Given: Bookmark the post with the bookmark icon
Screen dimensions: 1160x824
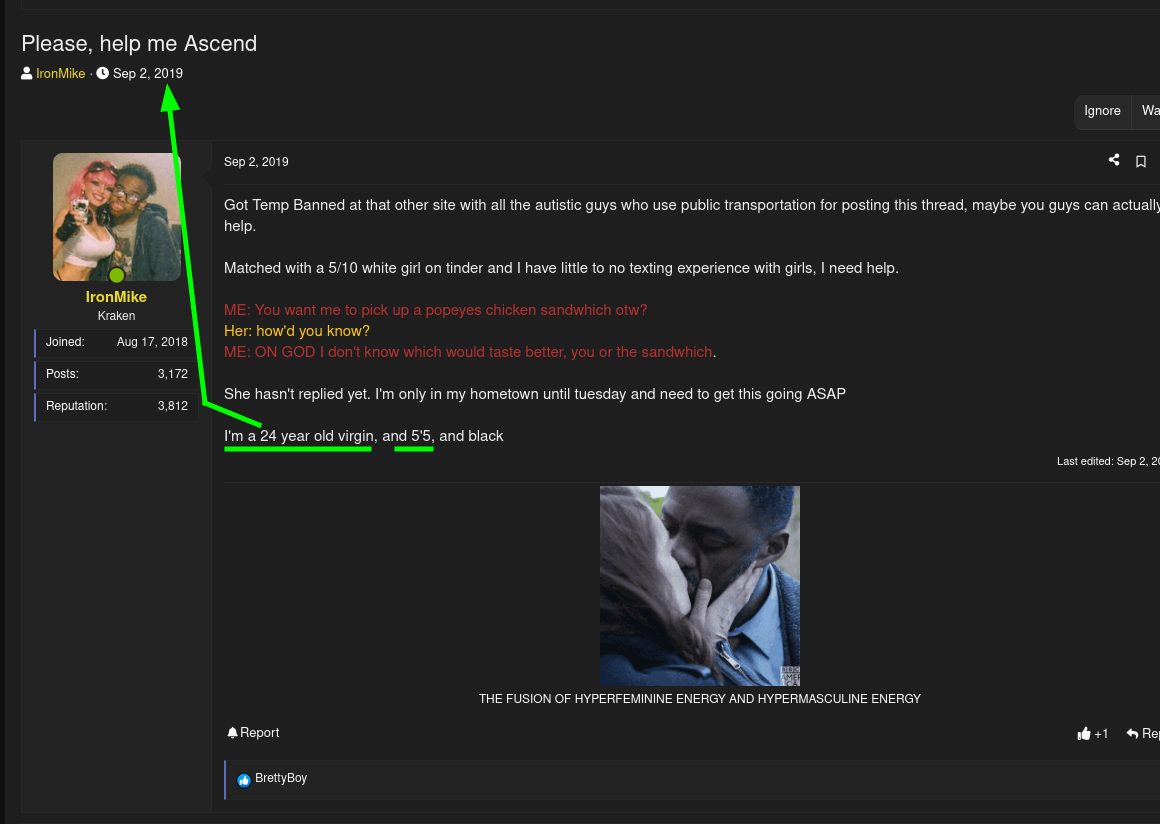Looking at the screenshot, I should (1141, 162).
